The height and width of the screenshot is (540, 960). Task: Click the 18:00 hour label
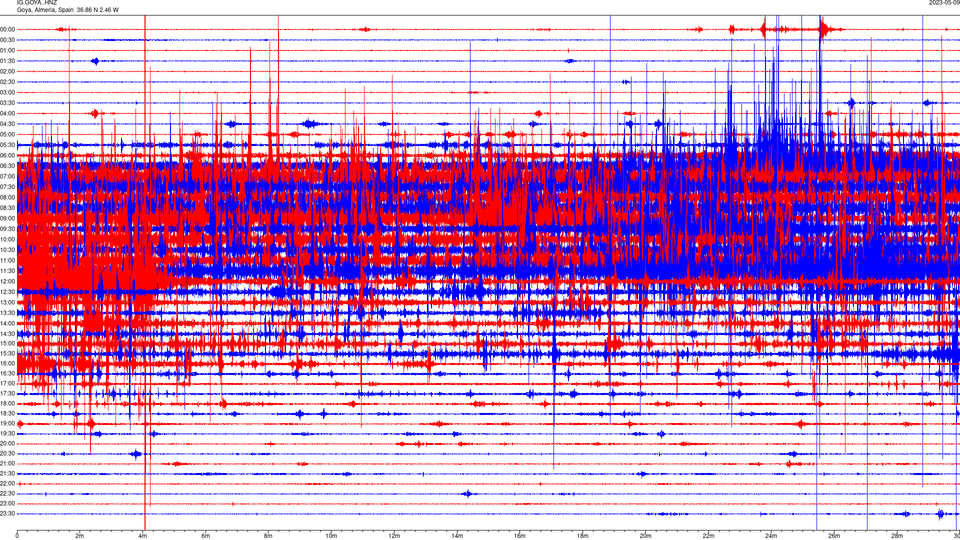point(8,403)
